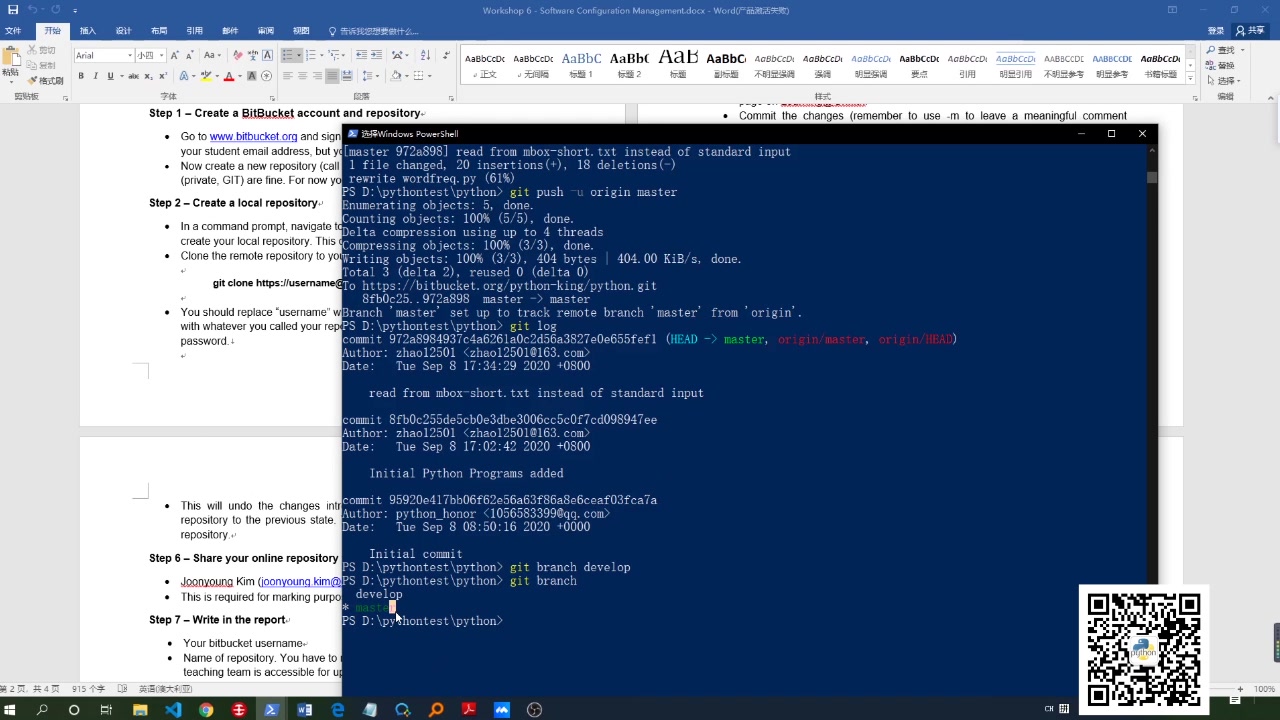This screenshot has height=720, width=1280.
Task: Click the QR code image overlay
Action: point(1144,648)
